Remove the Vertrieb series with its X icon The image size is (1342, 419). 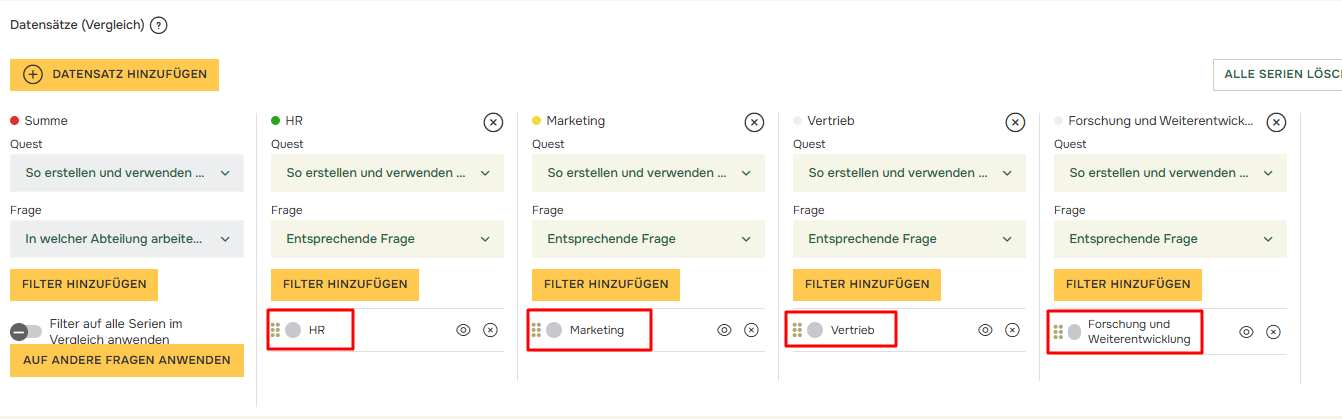point(1015,122)
